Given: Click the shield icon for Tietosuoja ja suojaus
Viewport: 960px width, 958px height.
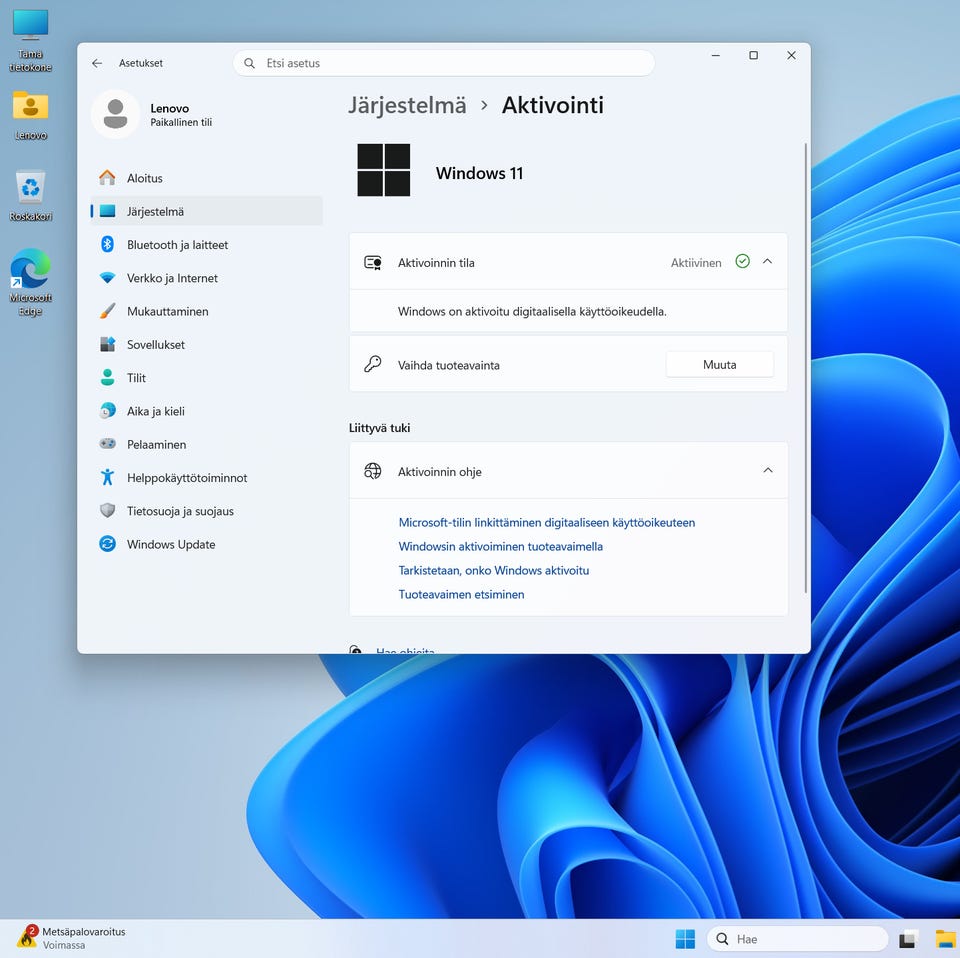Looking at the screenshot, I should coord(107,511).
